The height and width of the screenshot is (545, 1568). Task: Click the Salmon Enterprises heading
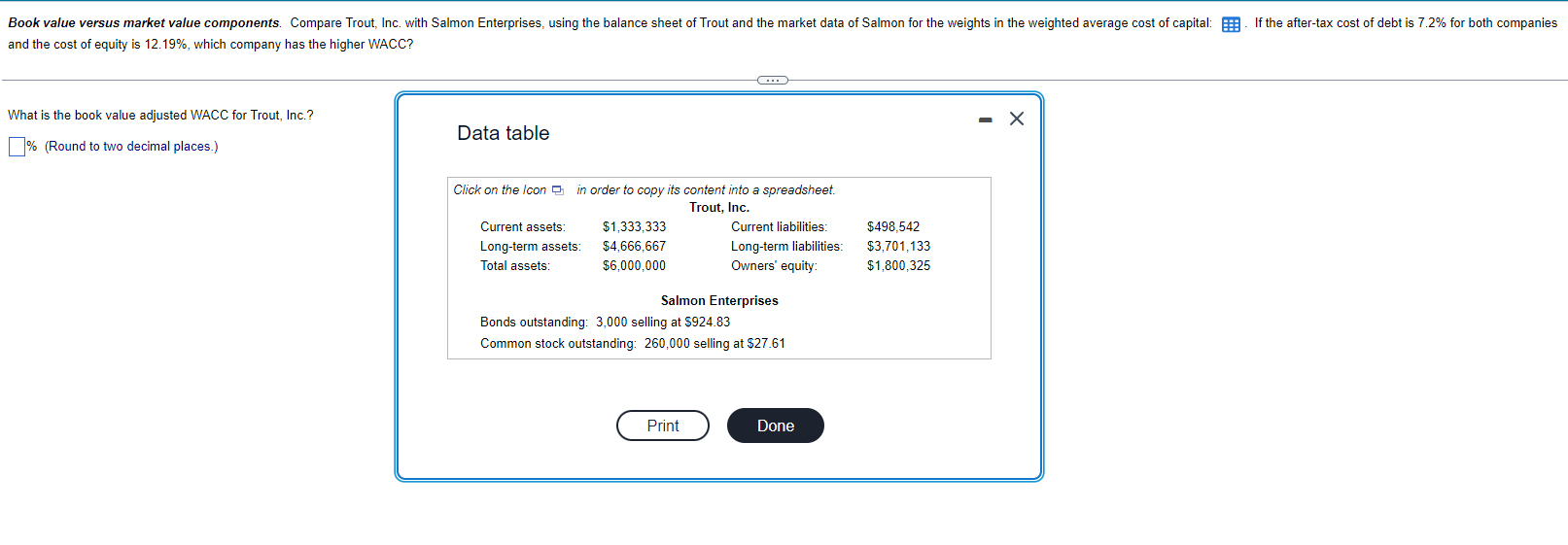[719, 300]
